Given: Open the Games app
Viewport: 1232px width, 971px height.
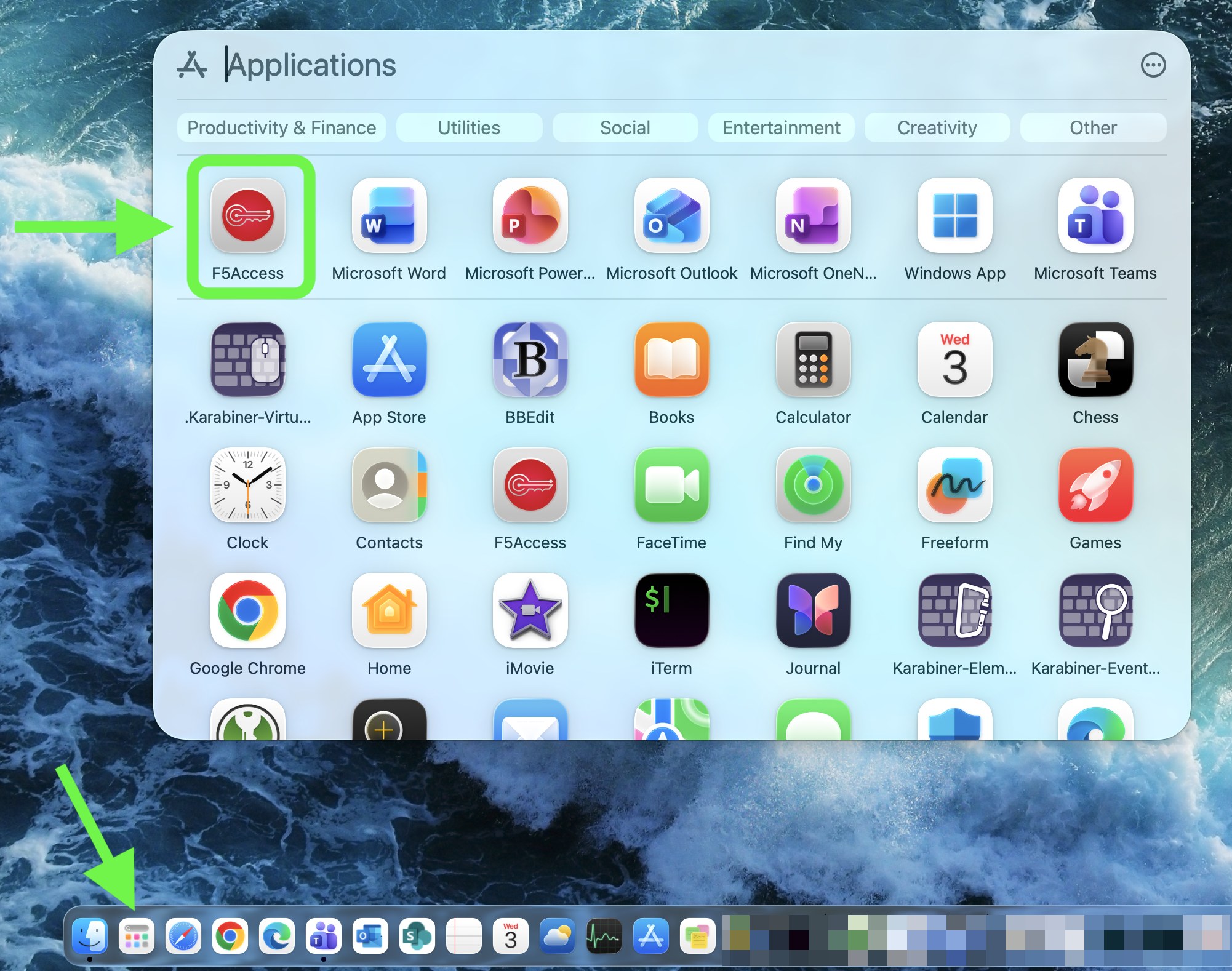Looking at the screenshot, I should (1096, 485).
